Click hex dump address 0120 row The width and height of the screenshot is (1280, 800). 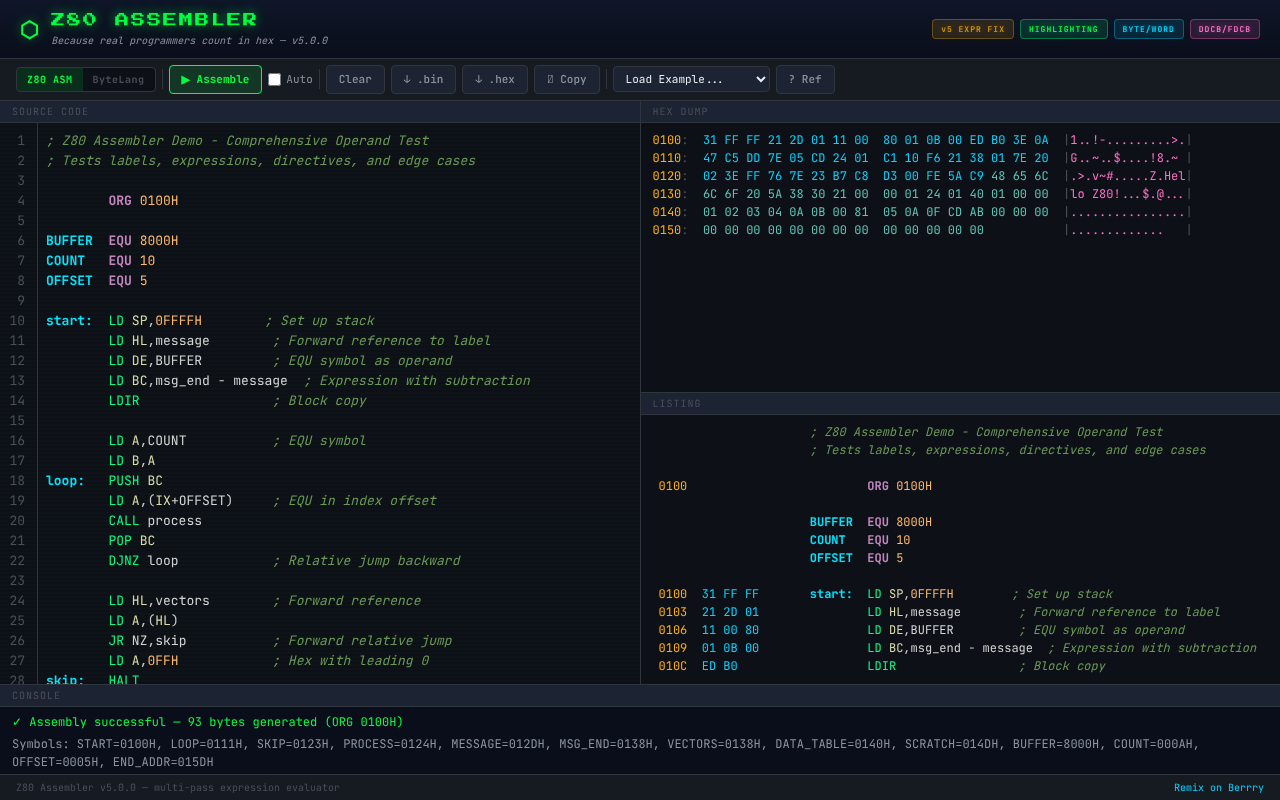click(922, 177)
